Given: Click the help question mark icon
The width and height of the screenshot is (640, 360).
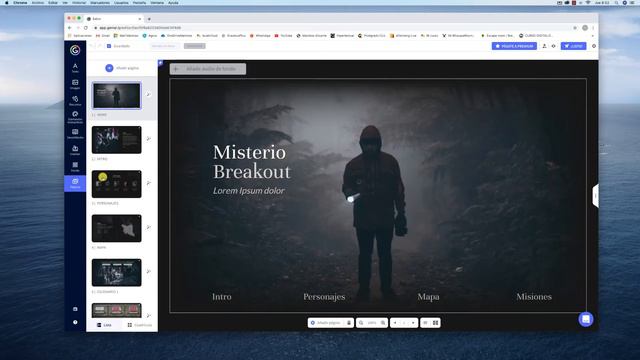Looking at the screenshot, I should (75, 322).
